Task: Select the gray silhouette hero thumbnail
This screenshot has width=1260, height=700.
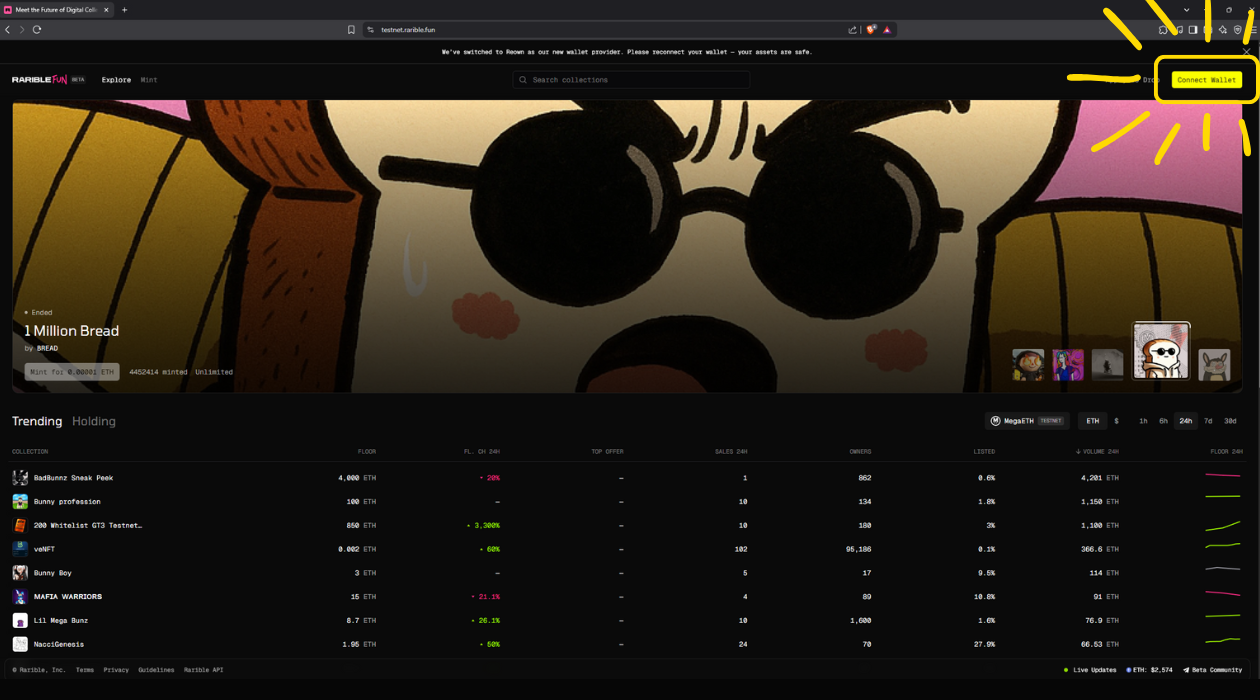Action: tap(1108, 365)
